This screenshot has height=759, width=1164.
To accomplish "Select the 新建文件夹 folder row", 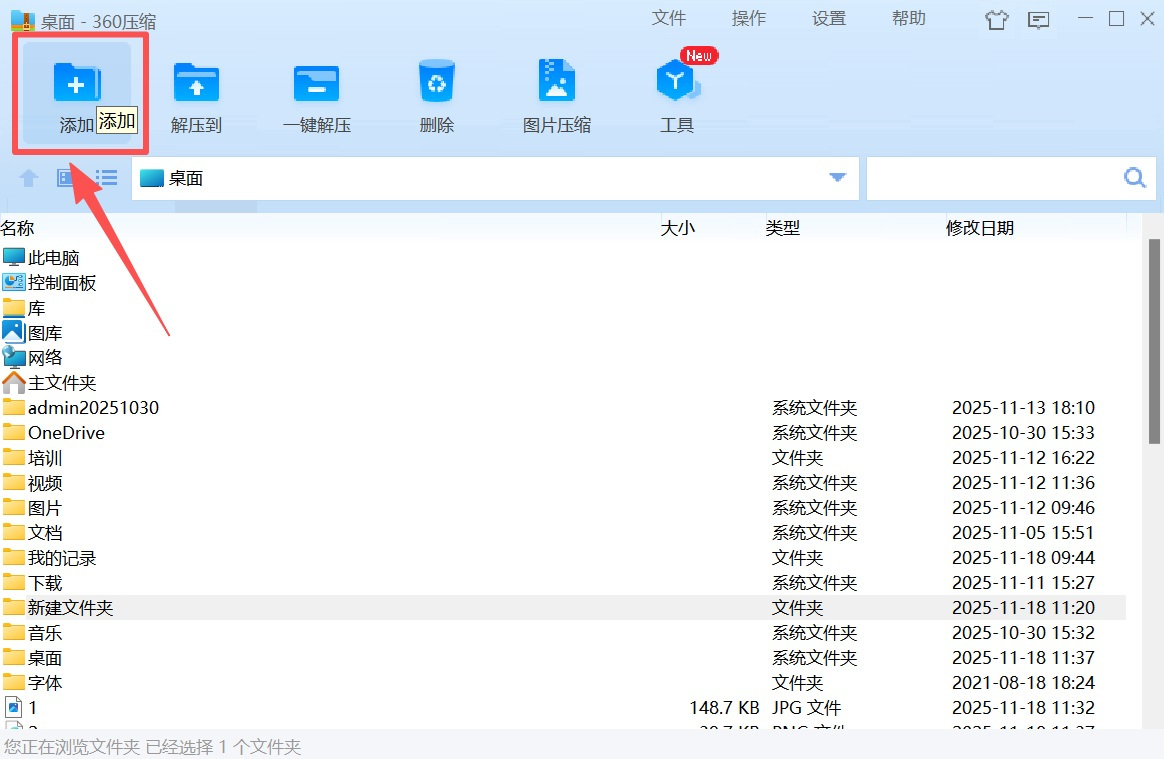I will tap(70, 608).
